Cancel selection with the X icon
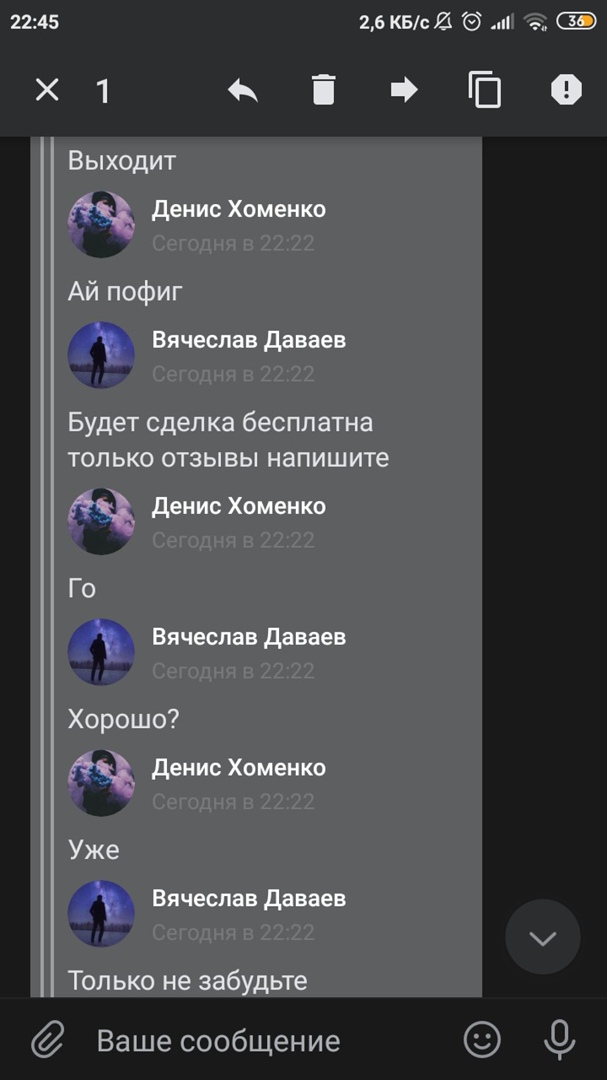 point(48,90)
